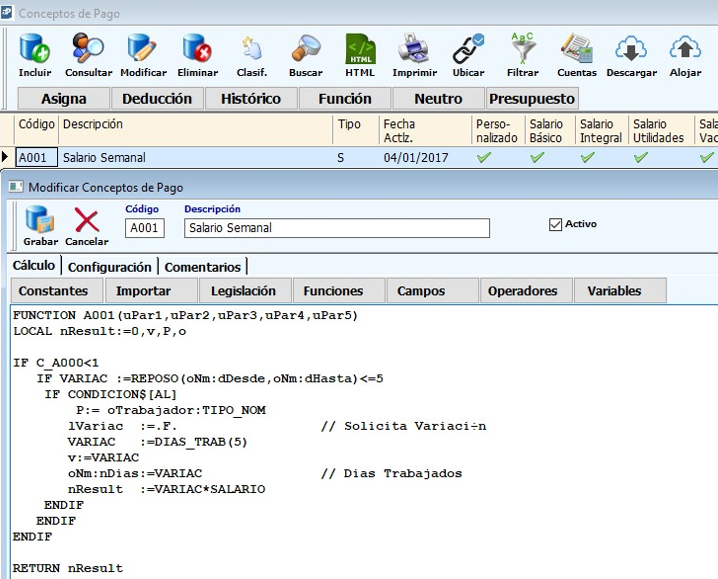Click the Eliminar delete icon
Image resolution: width=718 pixels, height=579 pixels.
point(197,50)
